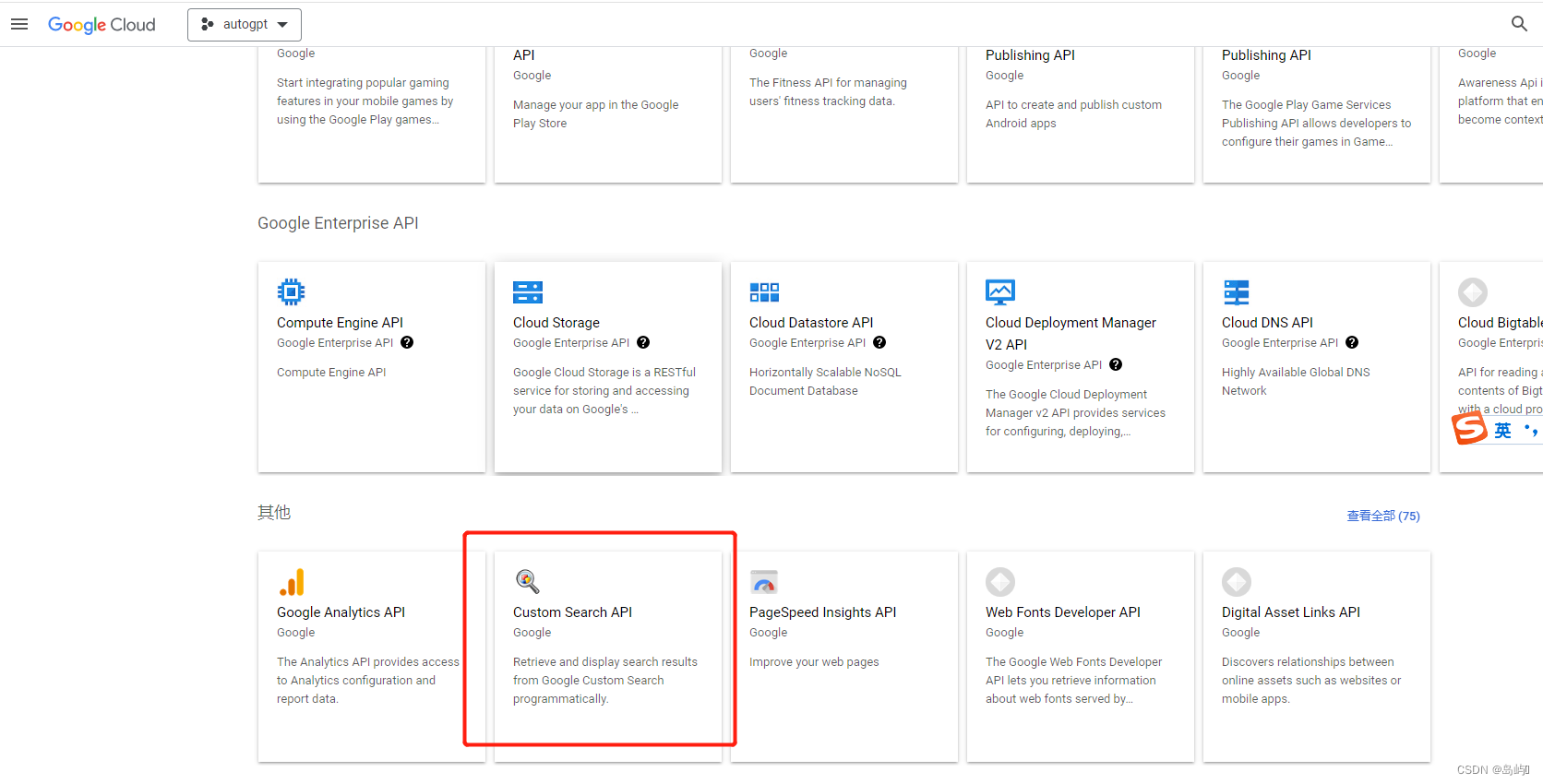Click help icon next to Compute Engine's Enterprise label
Screen dimensions: 1543x784
407,342
